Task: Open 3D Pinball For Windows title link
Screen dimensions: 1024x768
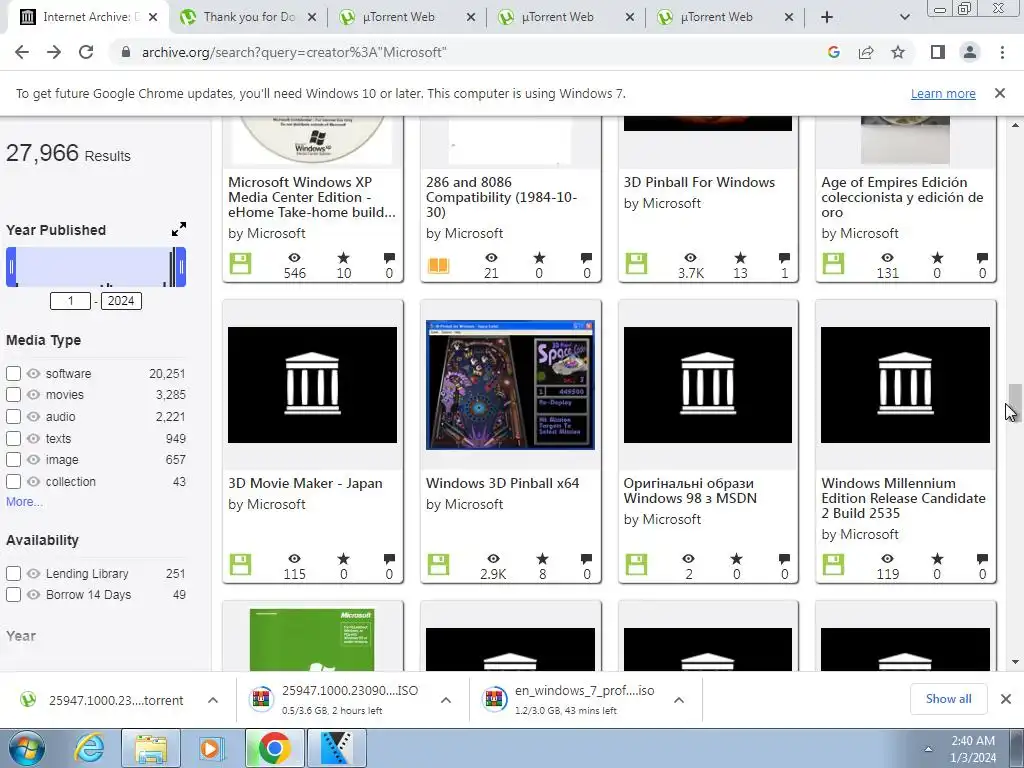Action: point(699,182)
